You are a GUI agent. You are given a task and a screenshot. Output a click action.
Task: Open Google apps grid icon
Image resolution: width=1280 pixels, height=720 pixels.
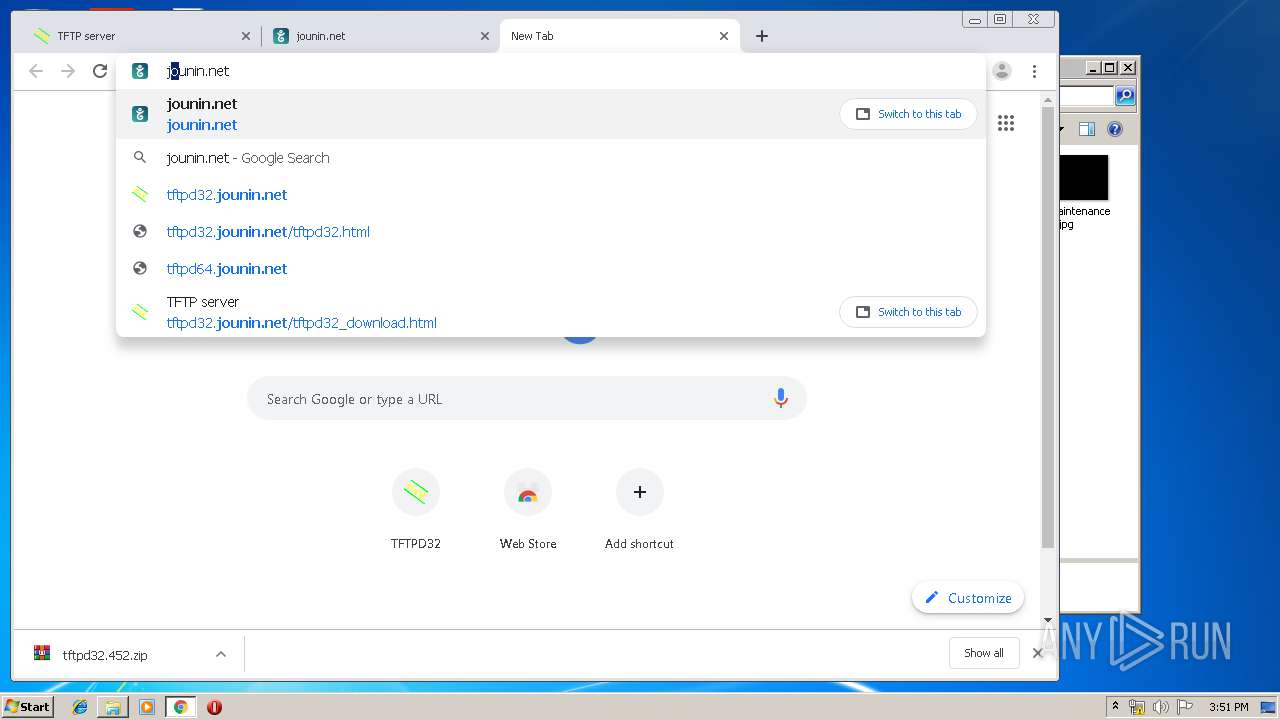1006,123
